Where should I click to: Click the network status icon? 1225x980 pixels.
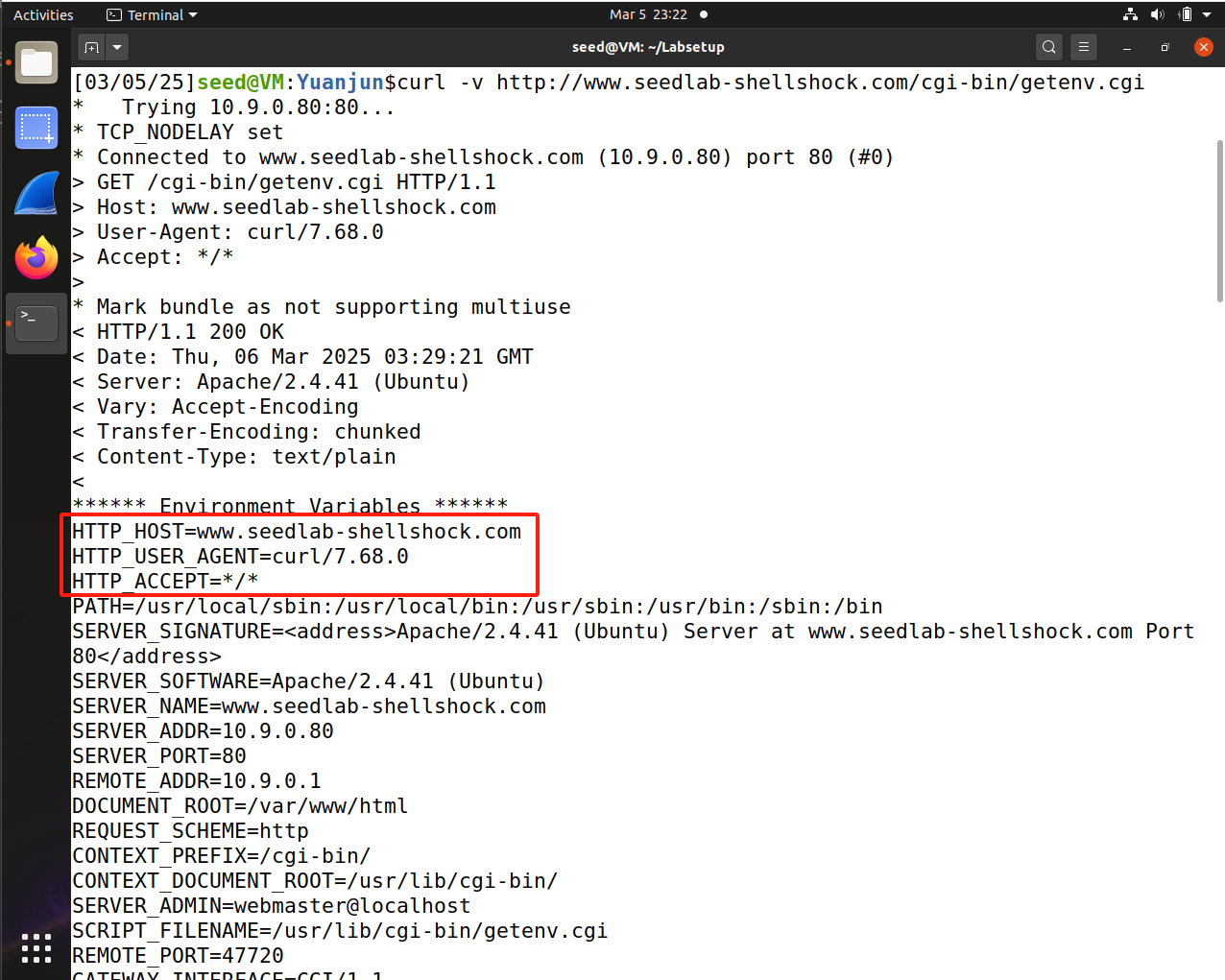(x=1130, y=14)
